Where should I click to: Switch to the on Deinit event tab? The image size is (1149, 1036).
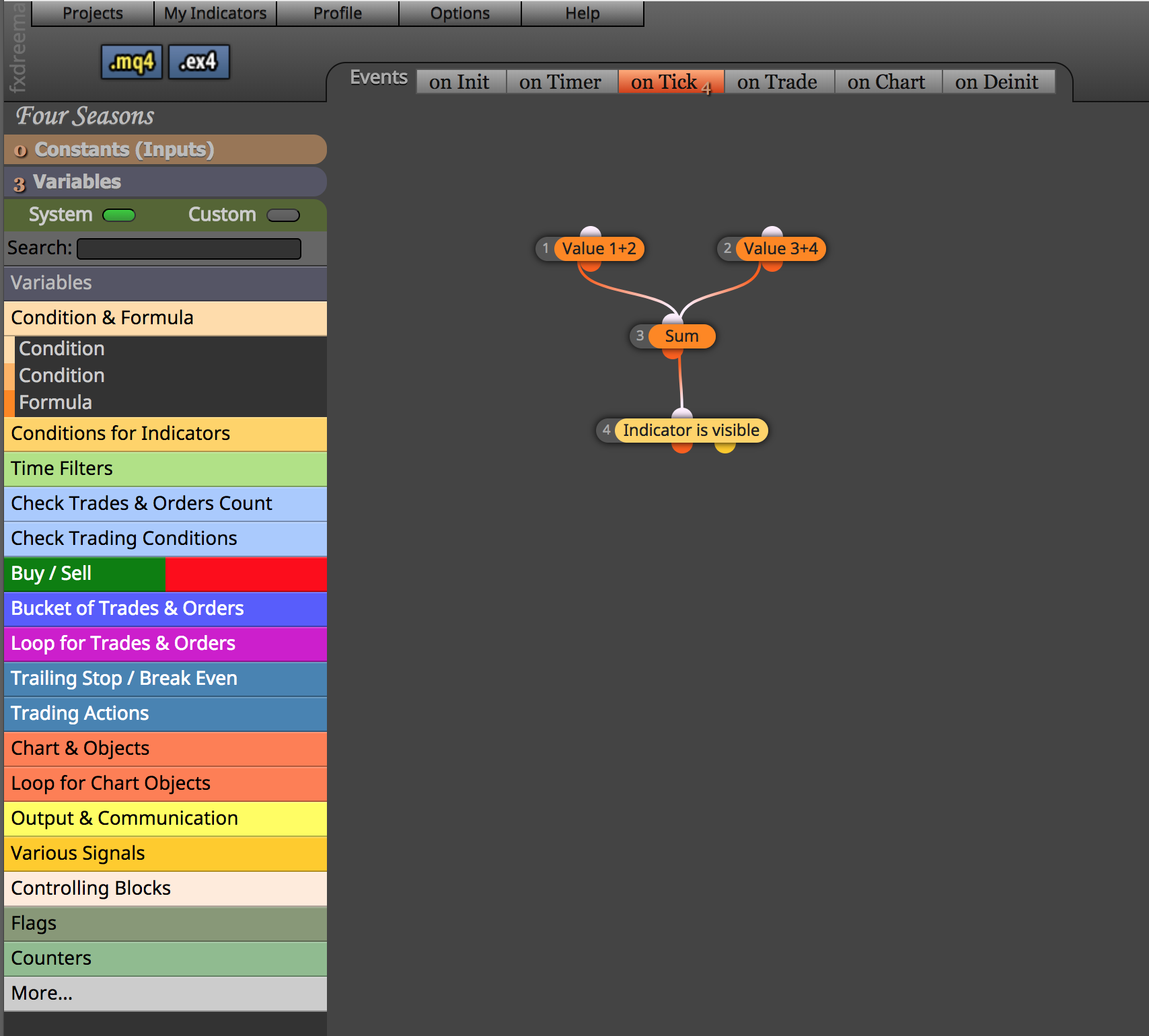(x=998, y=82)
